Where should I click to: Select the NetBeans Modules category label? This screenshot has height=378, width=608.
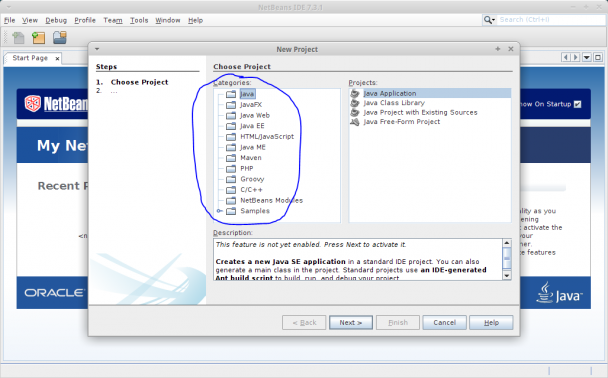(271, 200)
